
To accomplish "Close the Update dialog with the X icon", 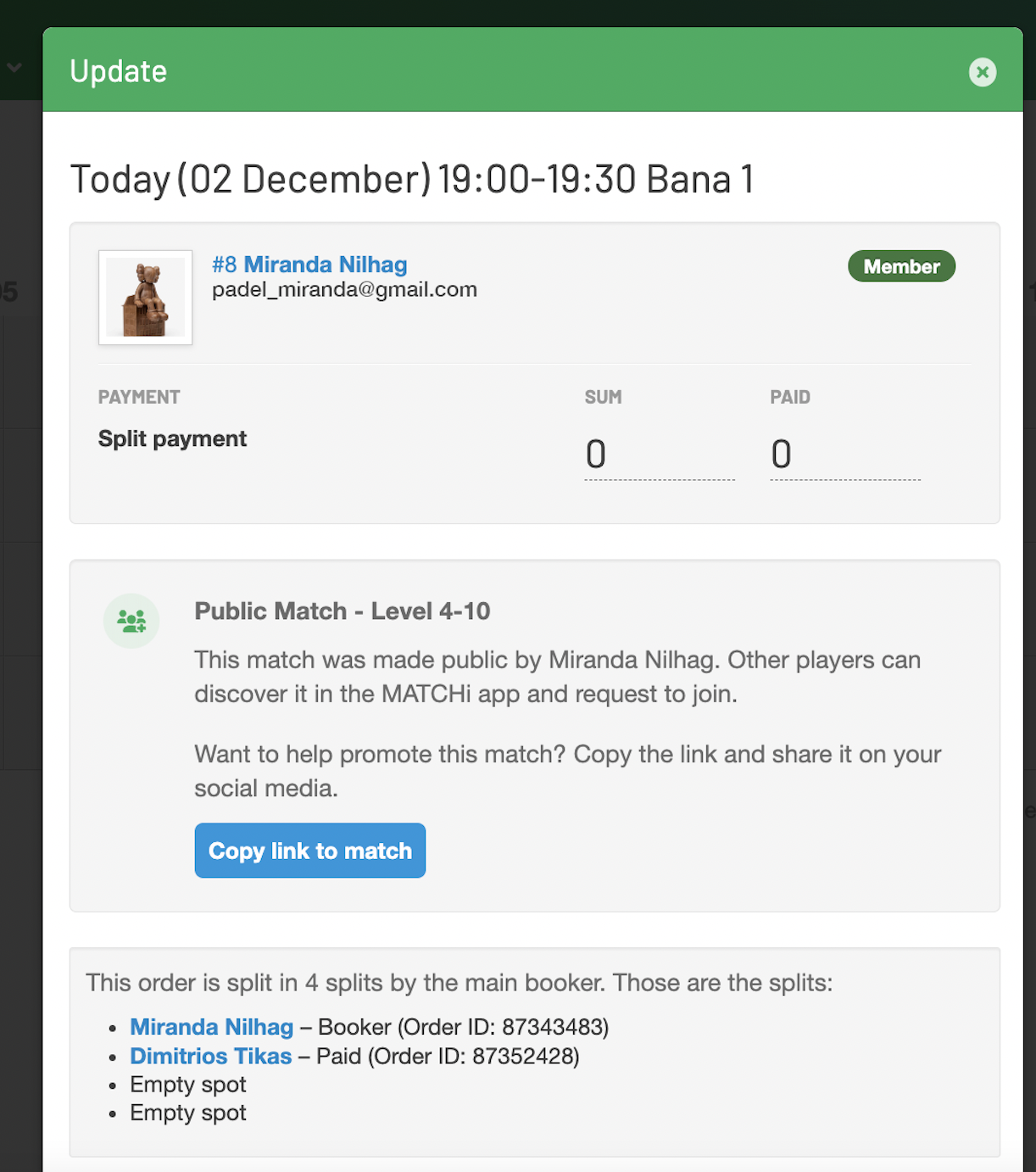I will pos(982,72).
